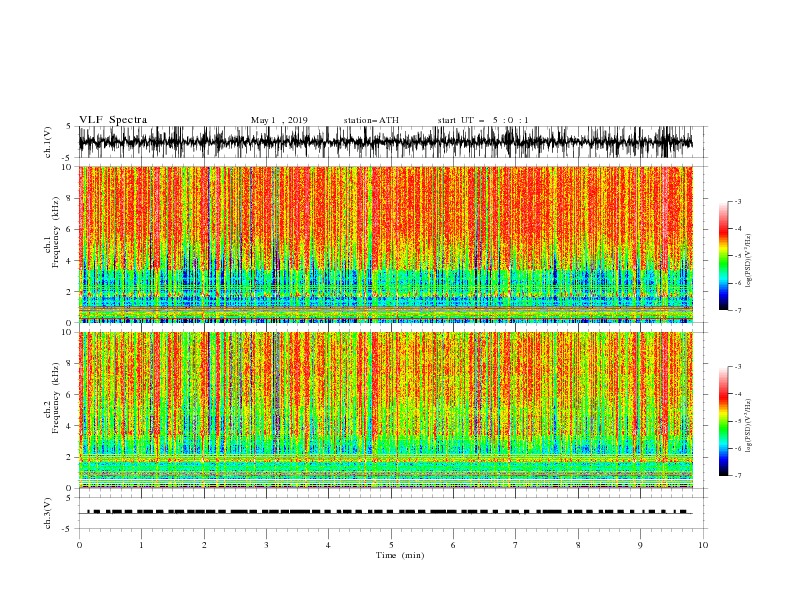Click the "-7" tick on ch.2 colorbar

[738, 476]
